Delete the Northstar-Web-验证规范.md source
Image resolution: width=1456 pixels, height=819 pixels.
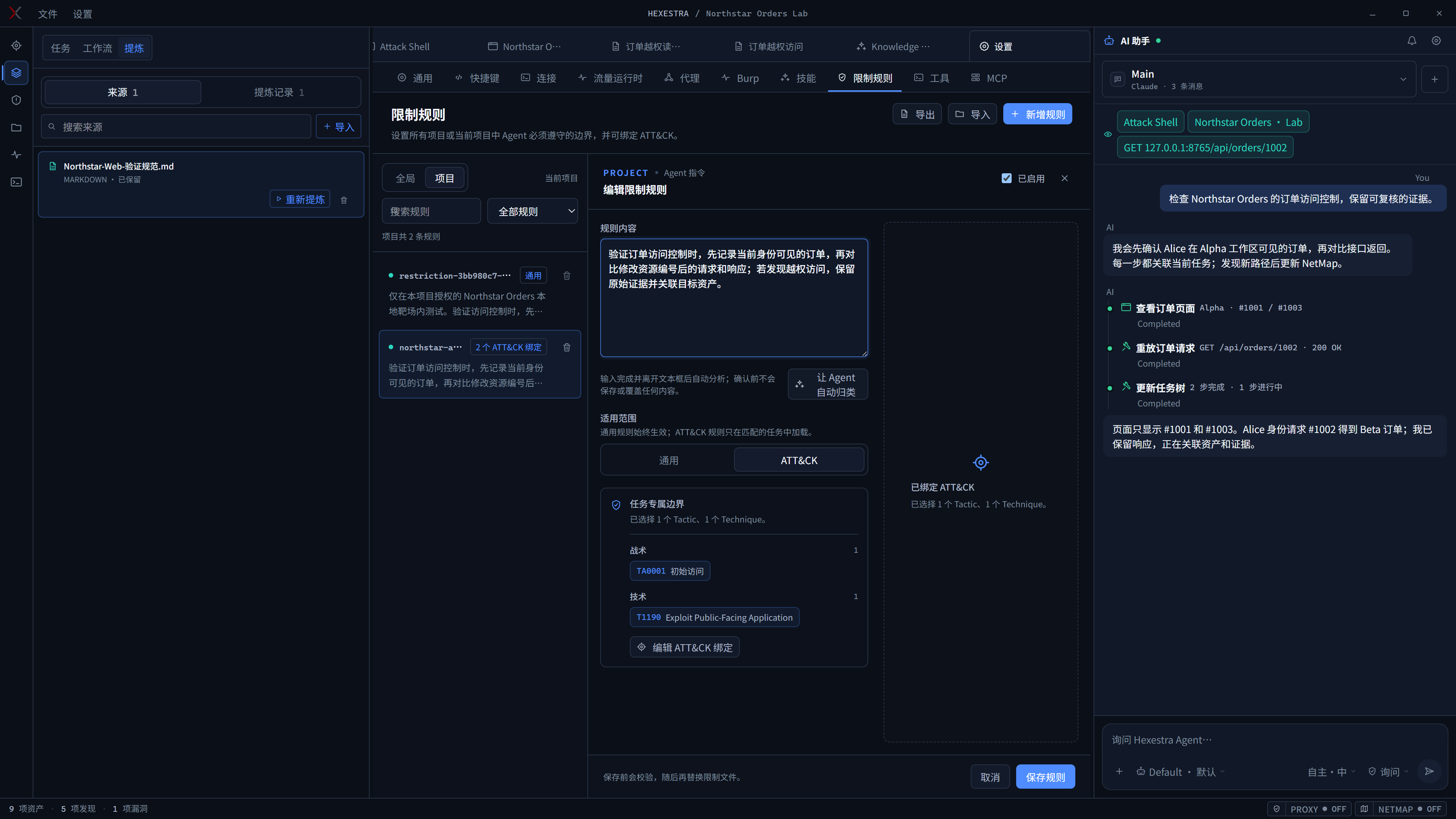coord(344,200)
